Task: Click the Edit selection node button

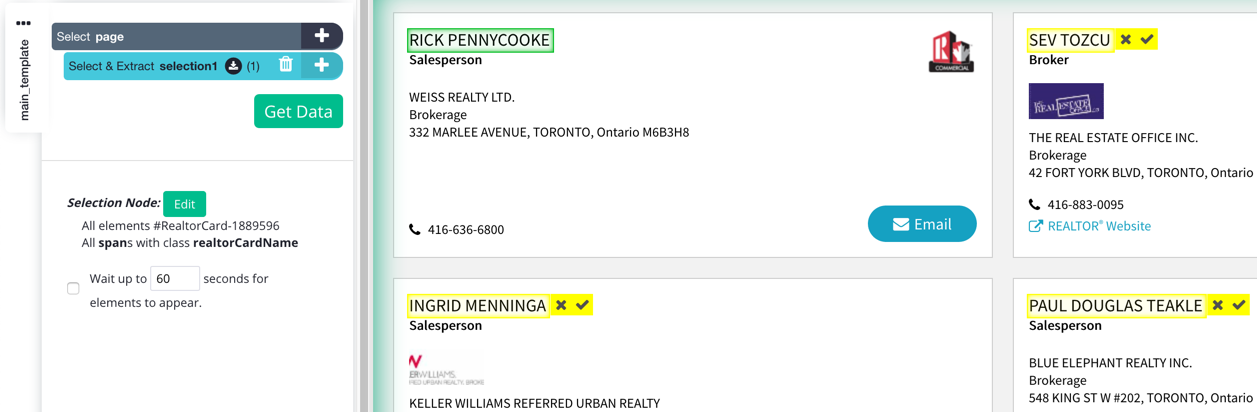Action: point(185,204)
